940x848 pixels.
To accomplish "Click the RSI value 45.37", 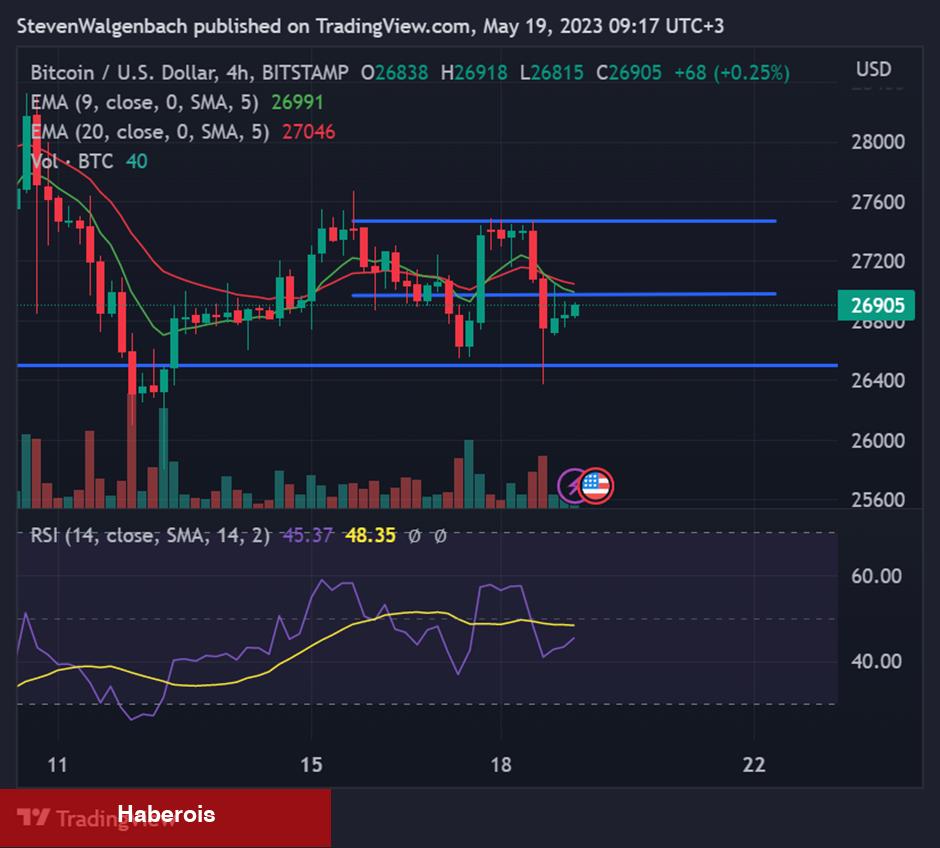I will tap(308, 535).
